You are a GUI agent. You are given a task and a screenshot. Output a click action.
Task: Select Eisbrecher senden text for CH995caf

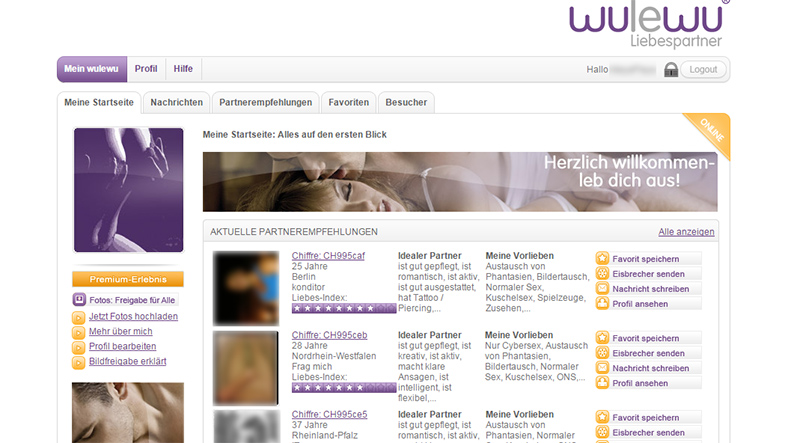pyautogui.click(x=648, y=274)
